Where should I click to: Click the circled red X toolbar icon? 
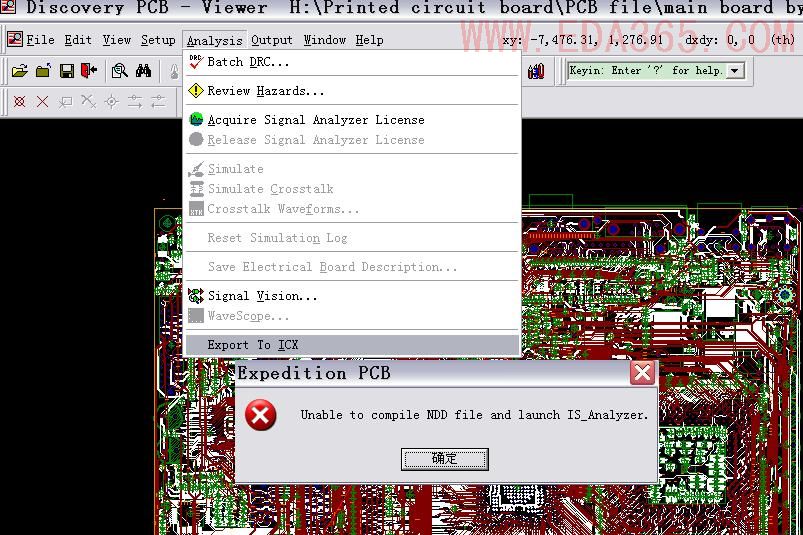pos(19,101)
